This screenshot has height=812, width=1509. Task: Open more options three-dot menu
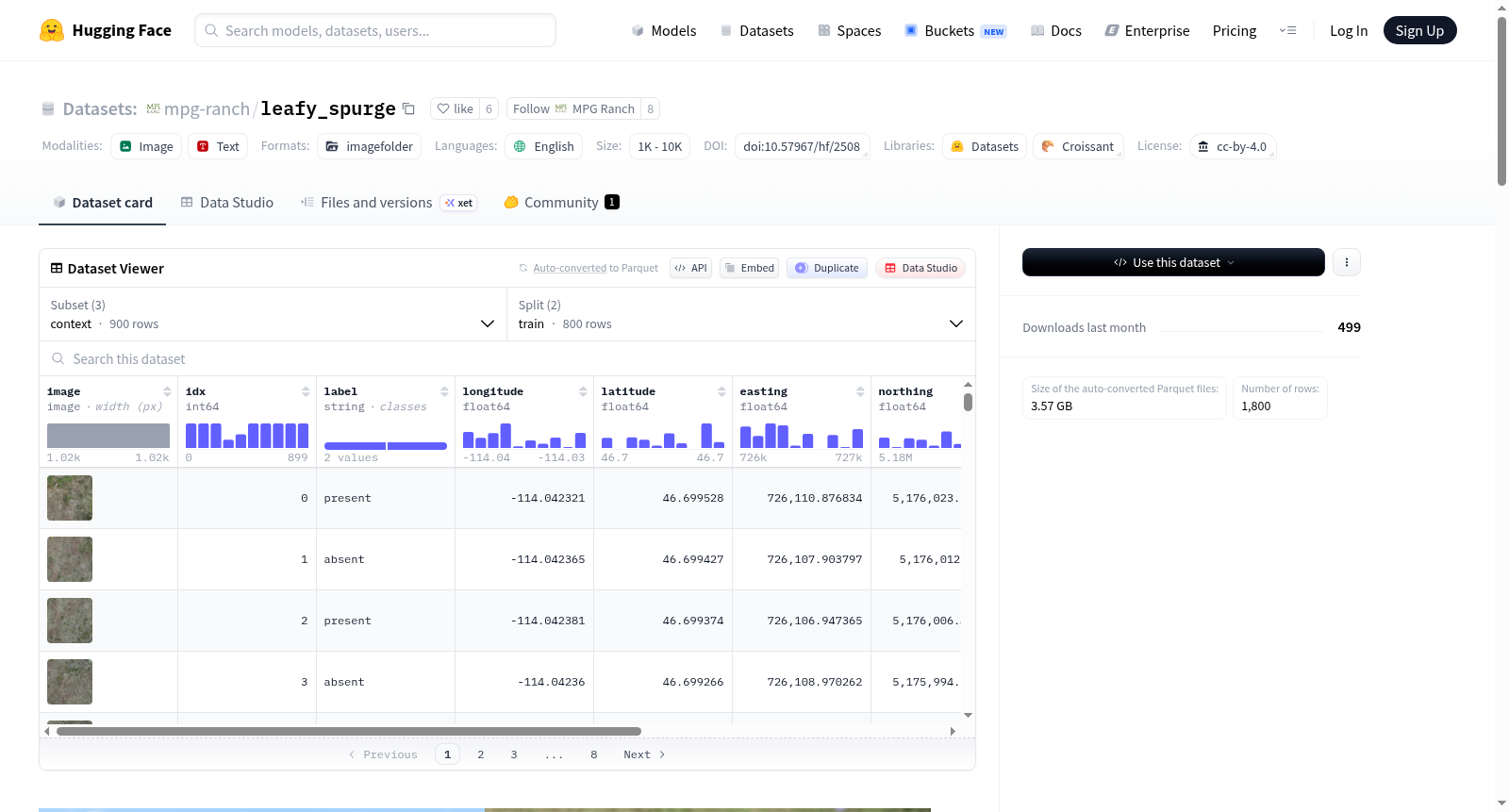(x=1347, y=262)
